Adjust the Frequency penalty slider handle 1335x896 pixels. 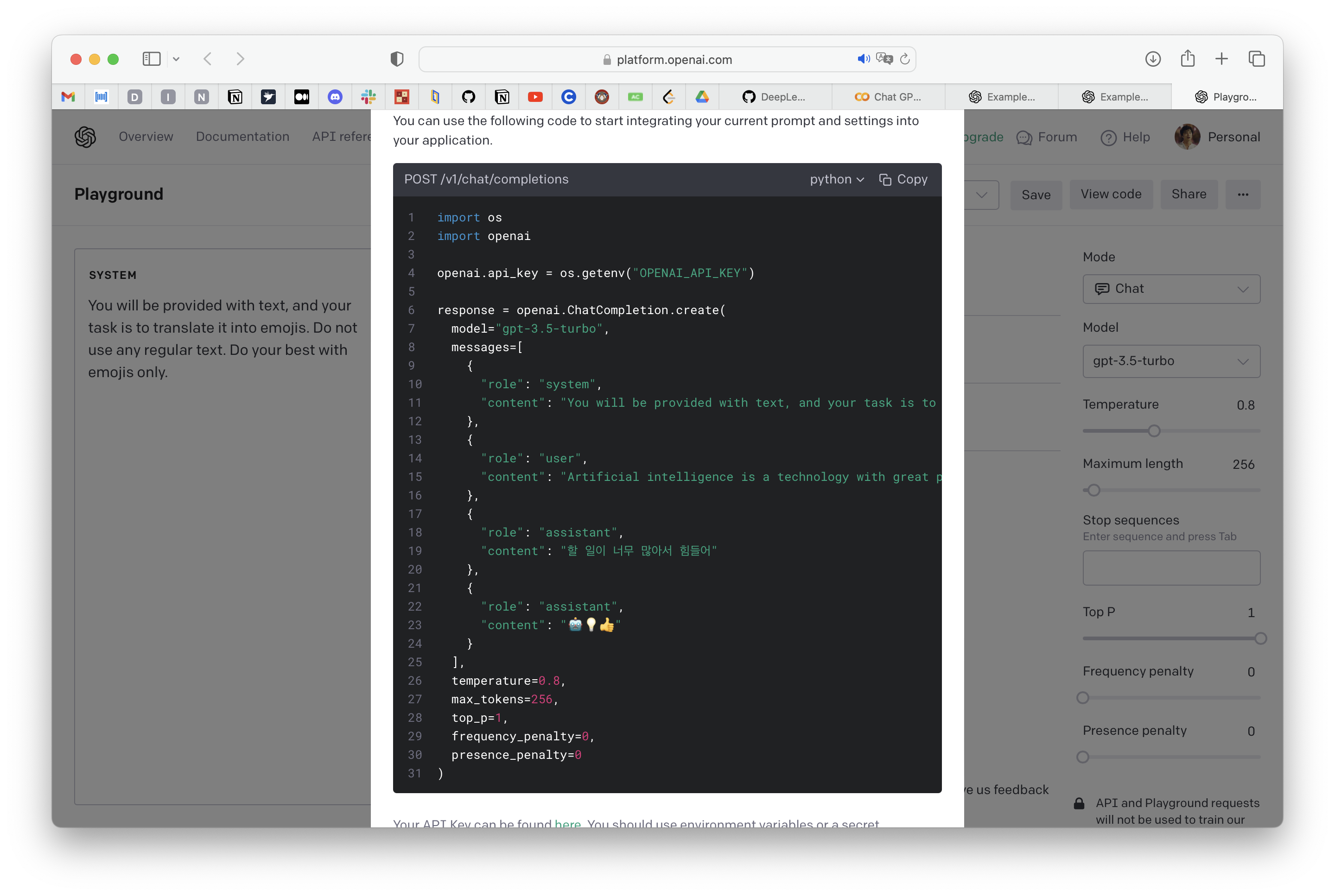(1082, 698)
